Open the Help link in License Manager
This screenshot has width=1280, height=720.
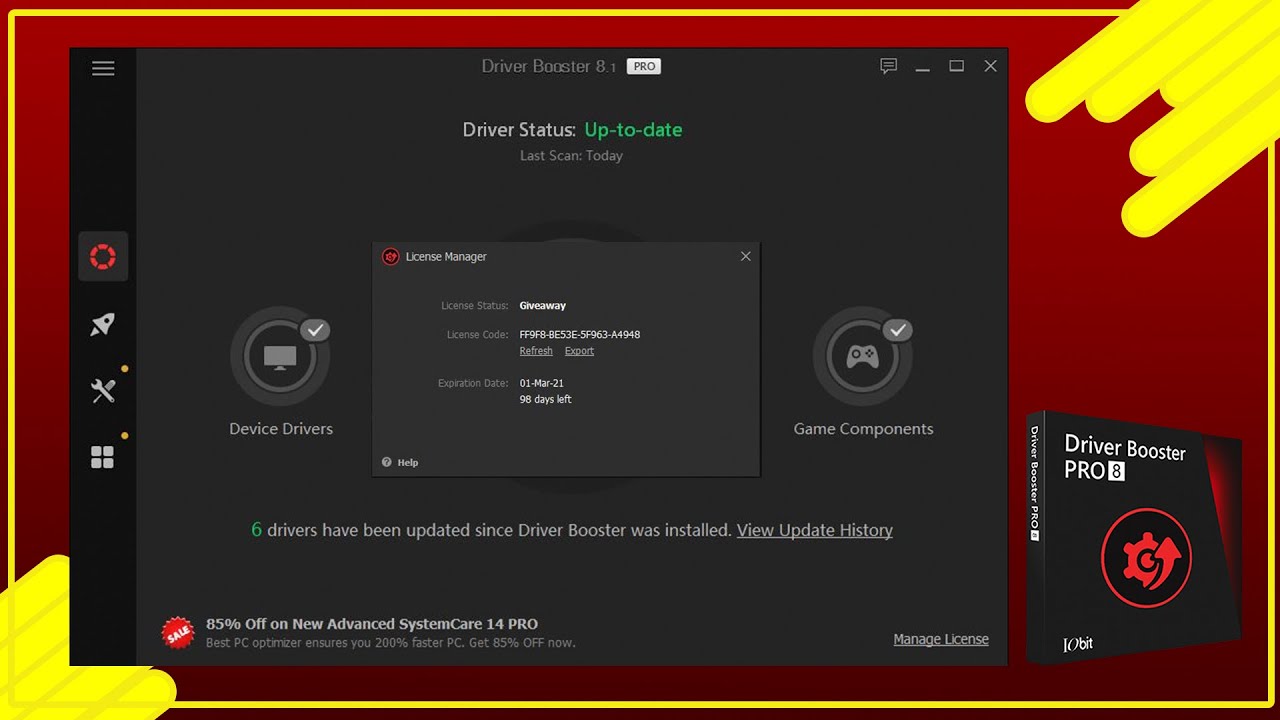tap(407, 463)
